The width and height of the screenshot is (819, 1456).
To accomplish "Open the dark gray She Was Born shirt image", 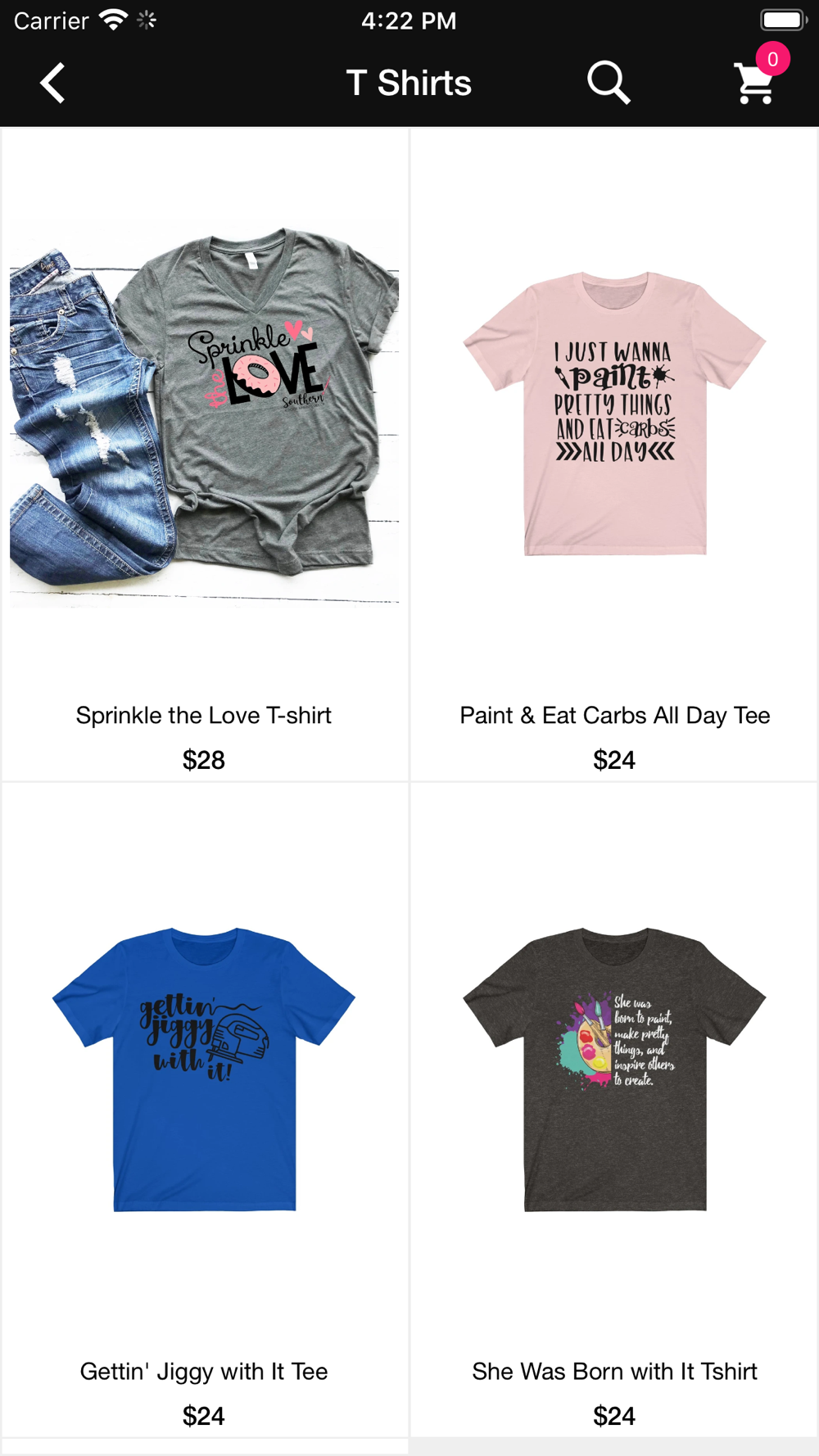I will 614,1069.
